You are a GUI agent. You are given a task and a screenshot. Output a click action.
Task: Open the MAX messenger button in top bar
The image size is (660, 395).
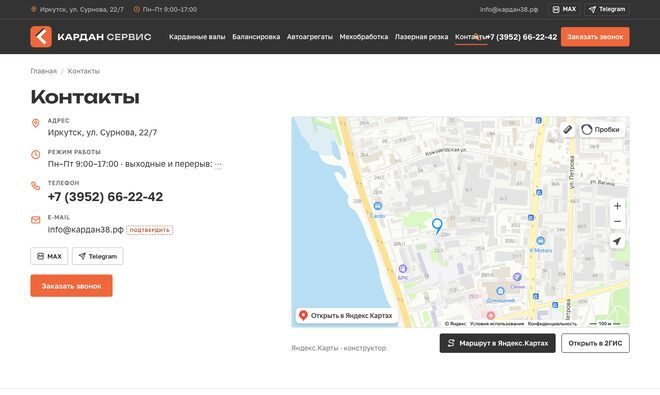(x=564, y=9)
